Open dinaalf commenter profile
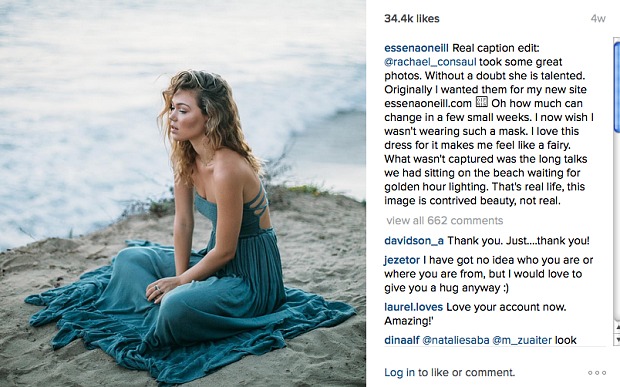Viewport: 620px width, 387px height. (402, 340)
